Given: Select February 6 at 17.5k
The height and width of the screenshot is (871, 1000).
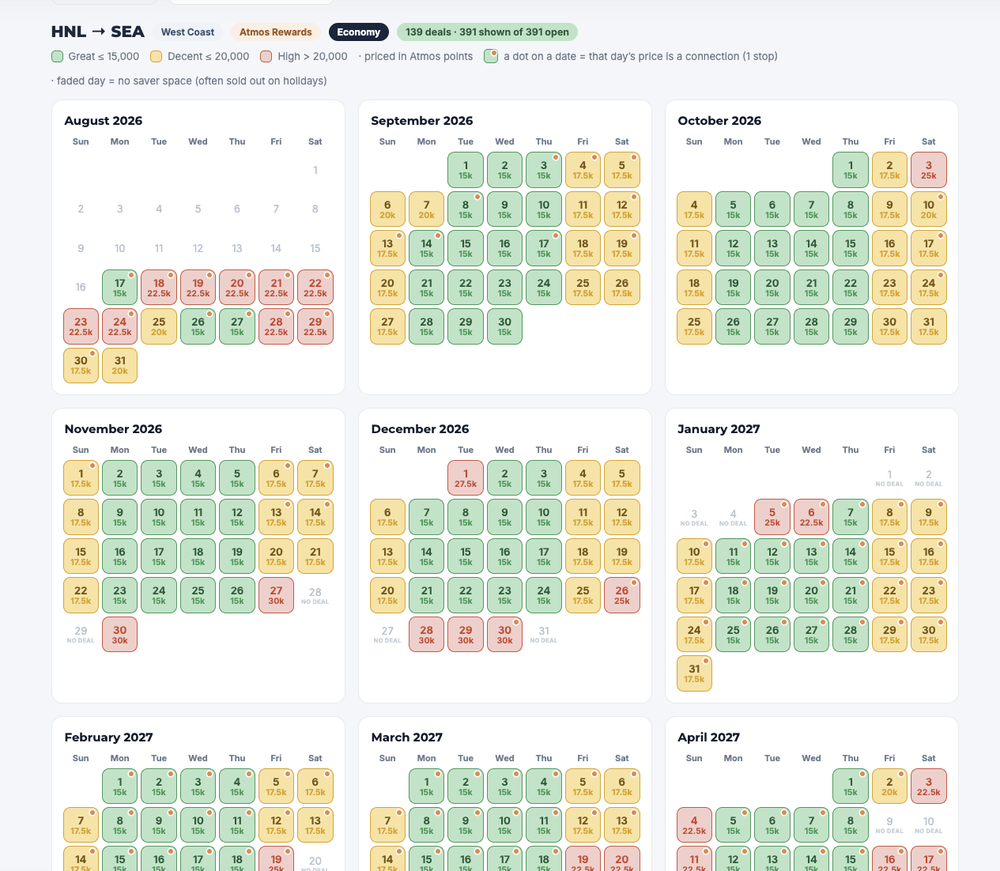Looking at the screenshot, I should pos(315,786).
